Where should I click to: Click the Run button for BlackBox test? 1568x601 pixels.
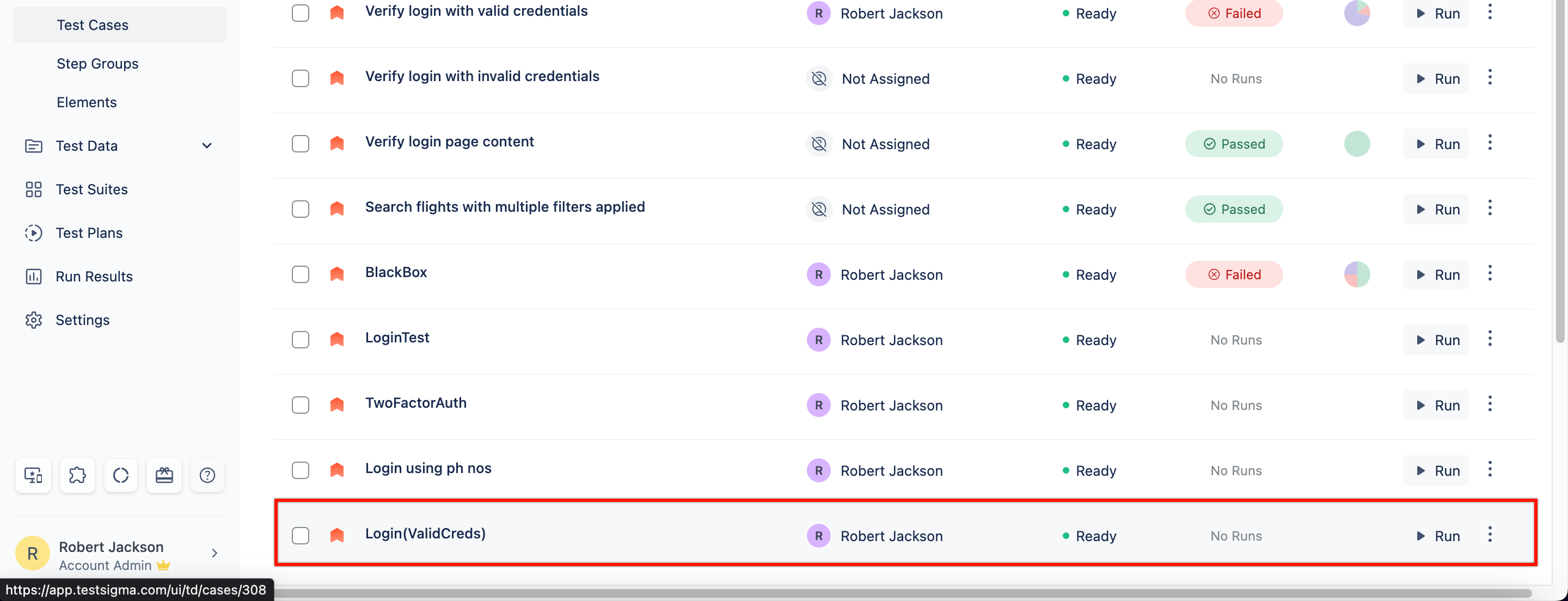tap(1437, 274)
